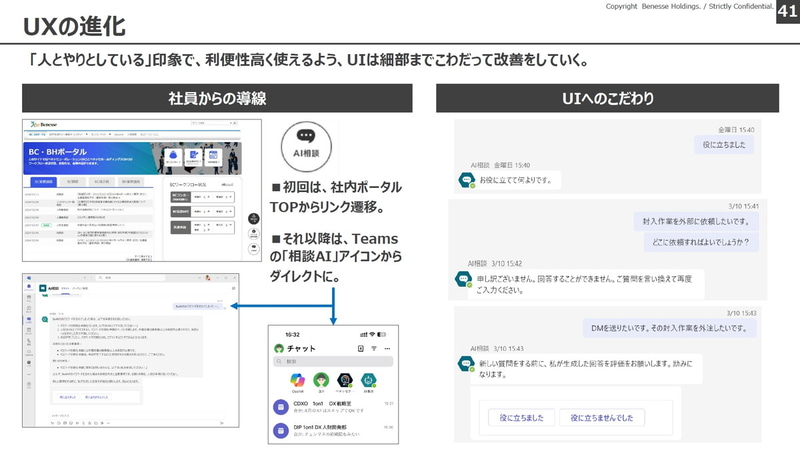
Task: Tap profile avatar beside チャット on mobile
Action: tap(279, 348)
